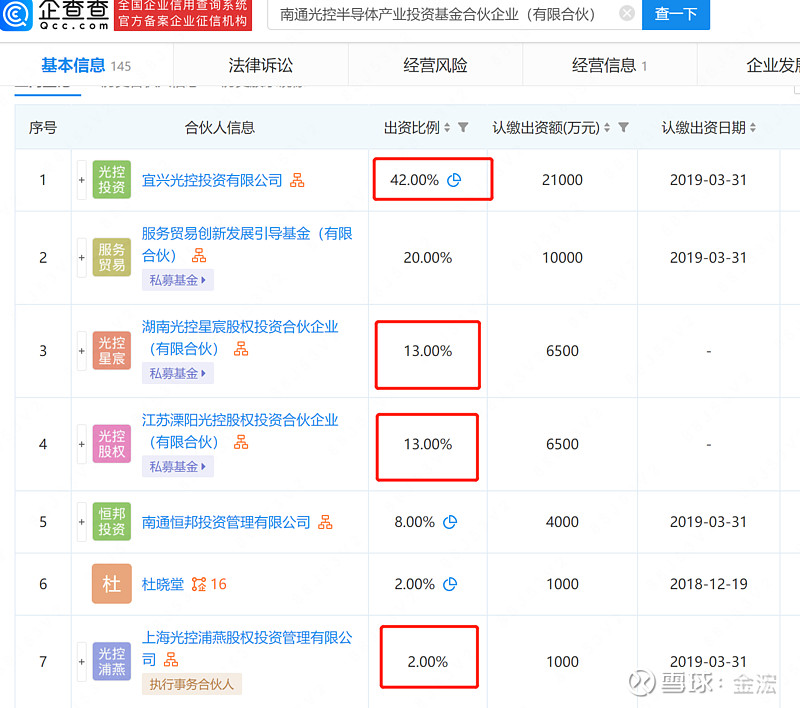Click the 恒邦投资 green logo badge

coord(112,521)
